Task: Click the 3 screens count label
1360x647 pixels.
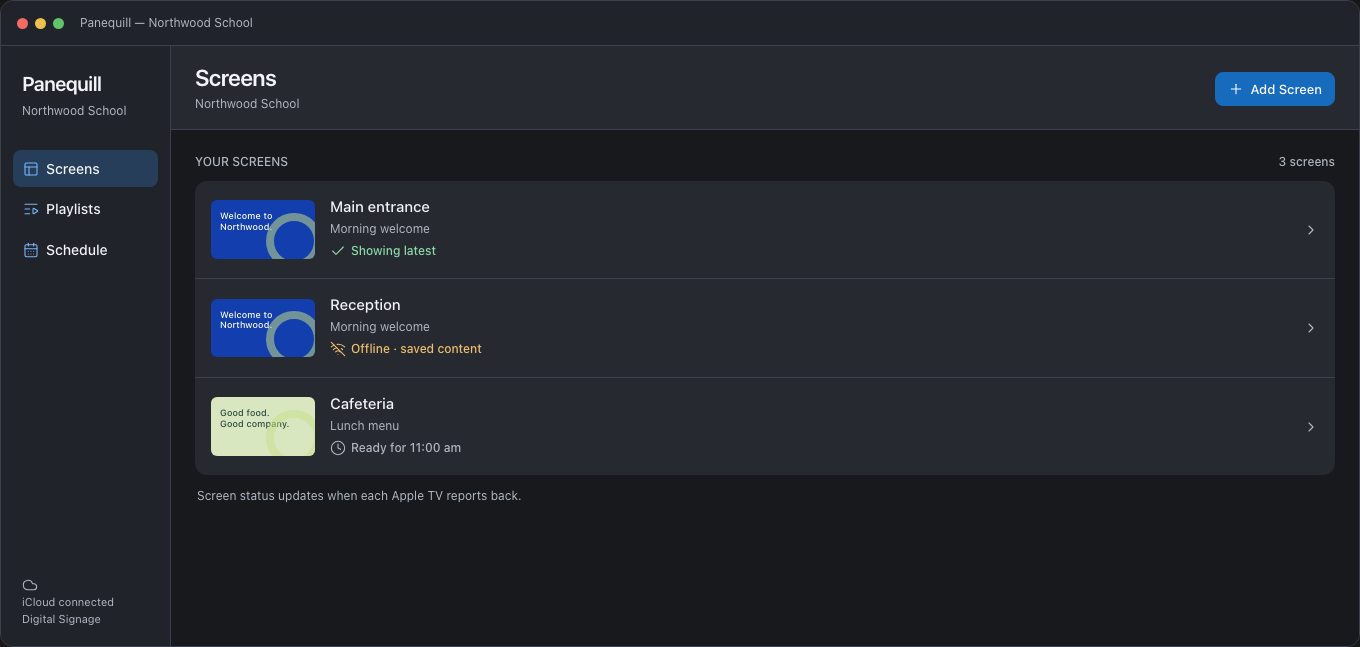Action: [x=1306, y=162]
